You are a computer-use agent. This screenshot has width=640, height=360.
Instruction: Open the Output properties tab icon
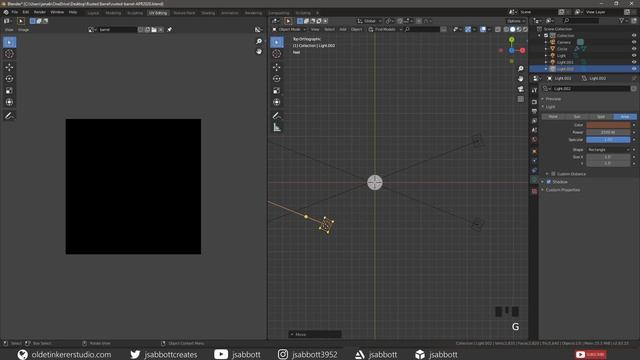click(x=534, y=111)
